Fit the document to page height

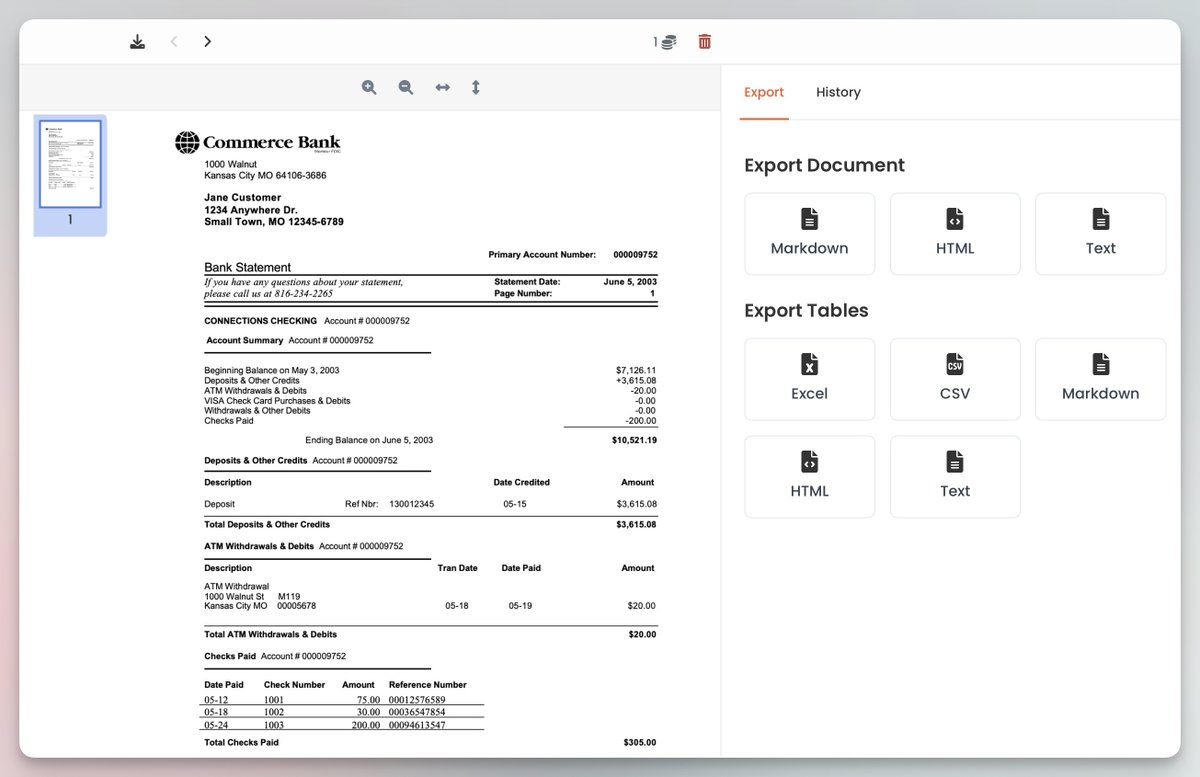[476, 87]
